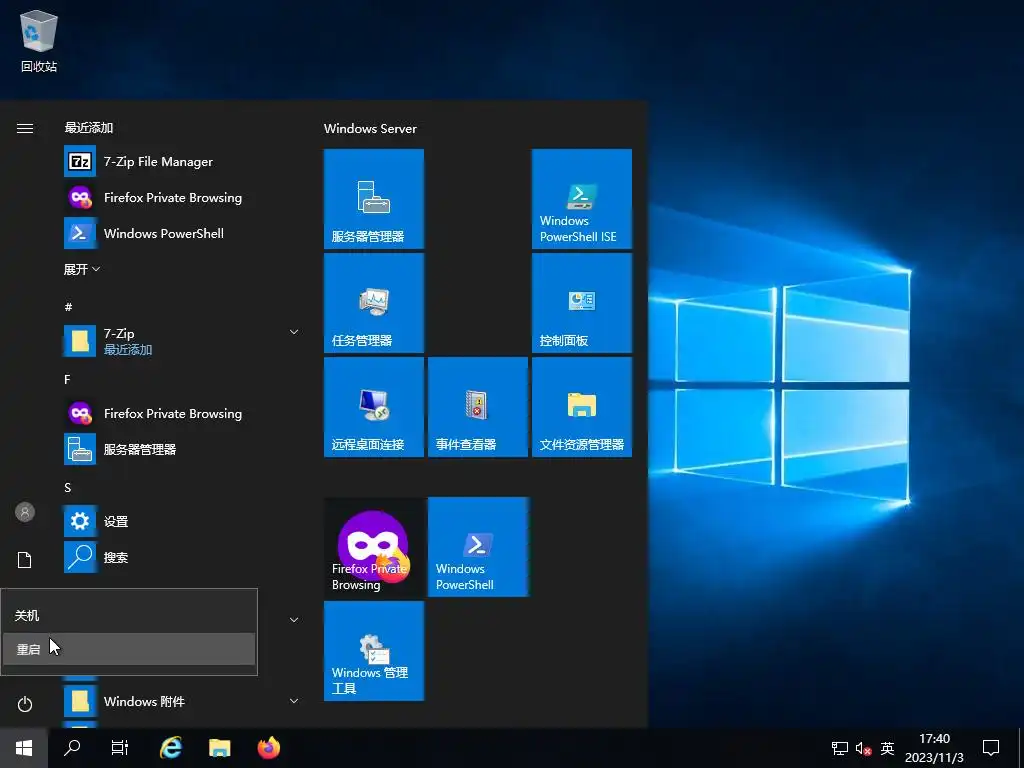Screen dimensions: 1024x768
Task: Open taskbar search magnifier
Action: [72, 748]
